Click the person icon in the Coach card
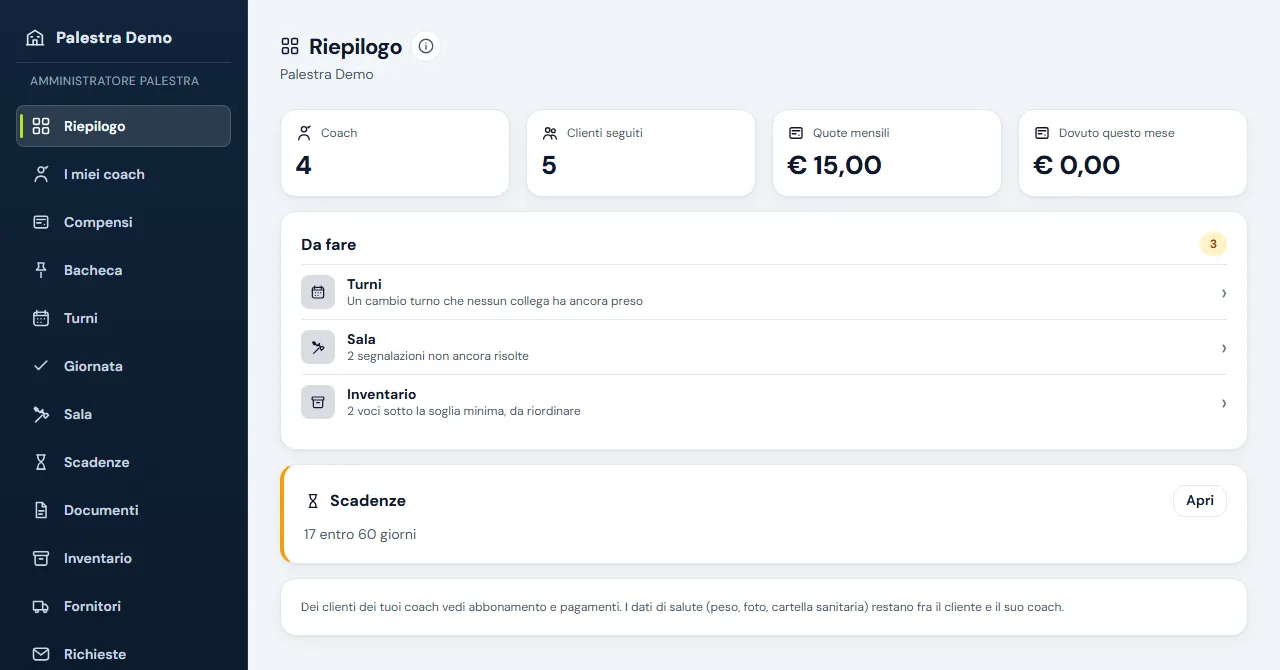This screenshot has width=1280, height=670. (x=305, y=133)
